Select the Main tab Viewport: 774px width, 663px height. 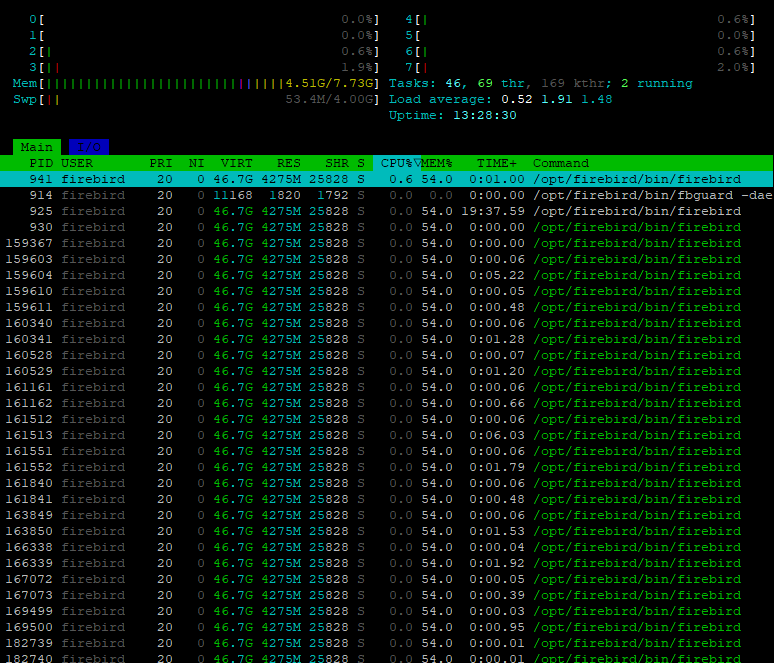click(x=37, y=147)
